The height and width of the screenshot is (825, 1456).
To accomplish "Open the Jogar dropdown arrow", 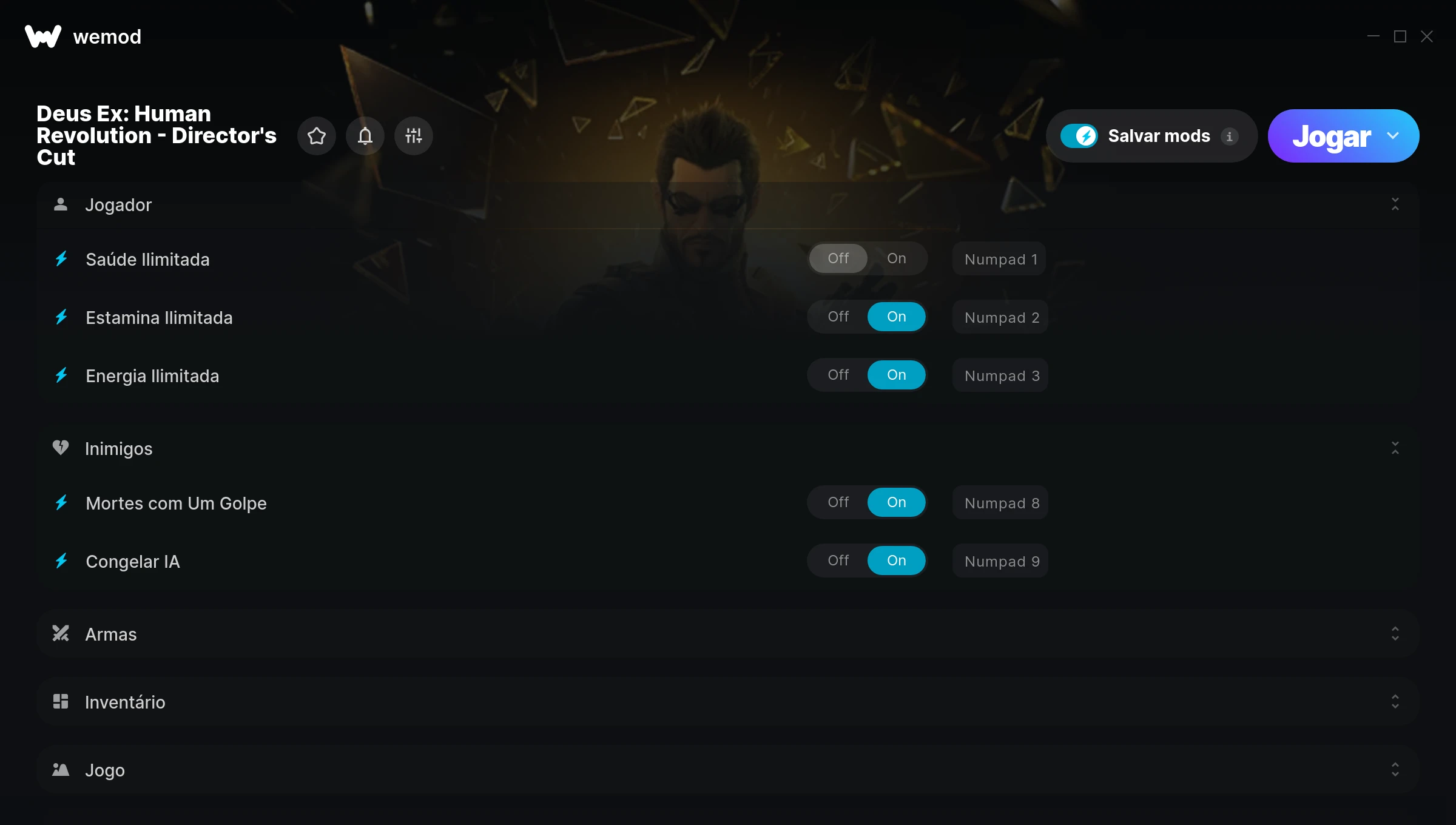I will (x=1393, y=136).
